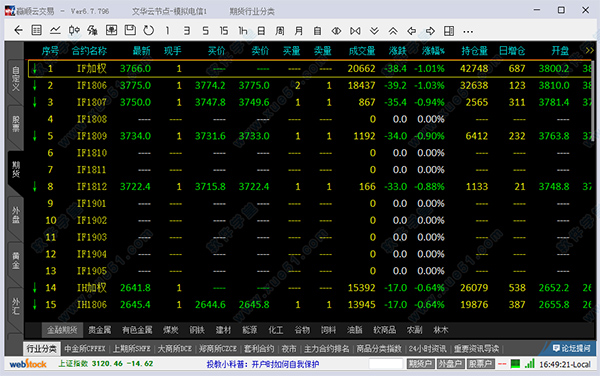Select the 1h period
Viewport: 600px width, 376px height.
[x=243, y=31]
